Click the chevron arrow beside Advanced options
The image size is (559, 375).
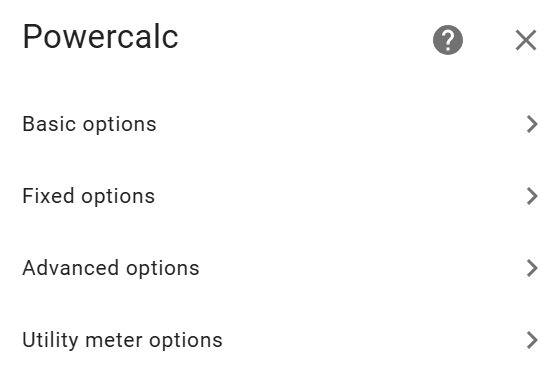point(532,268)
